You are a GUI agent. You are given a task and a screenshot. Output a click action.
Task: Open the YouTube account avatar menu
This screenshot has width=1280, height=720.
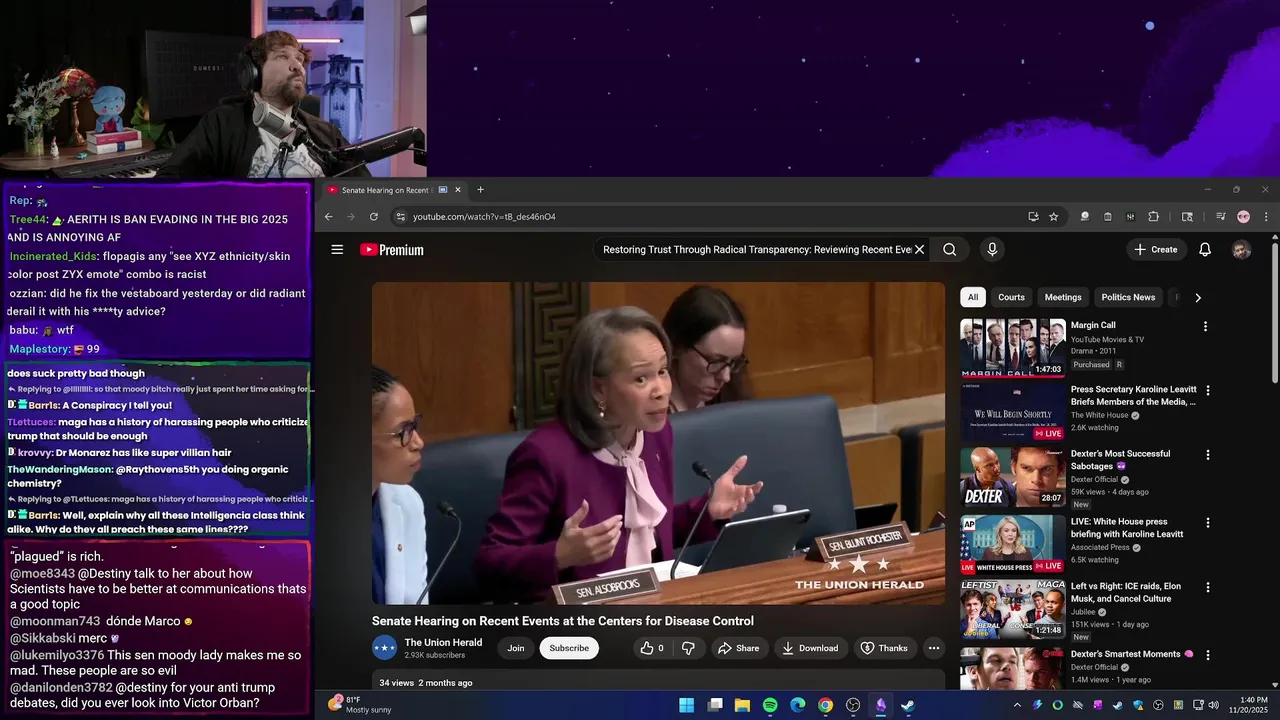(1241, 250)
